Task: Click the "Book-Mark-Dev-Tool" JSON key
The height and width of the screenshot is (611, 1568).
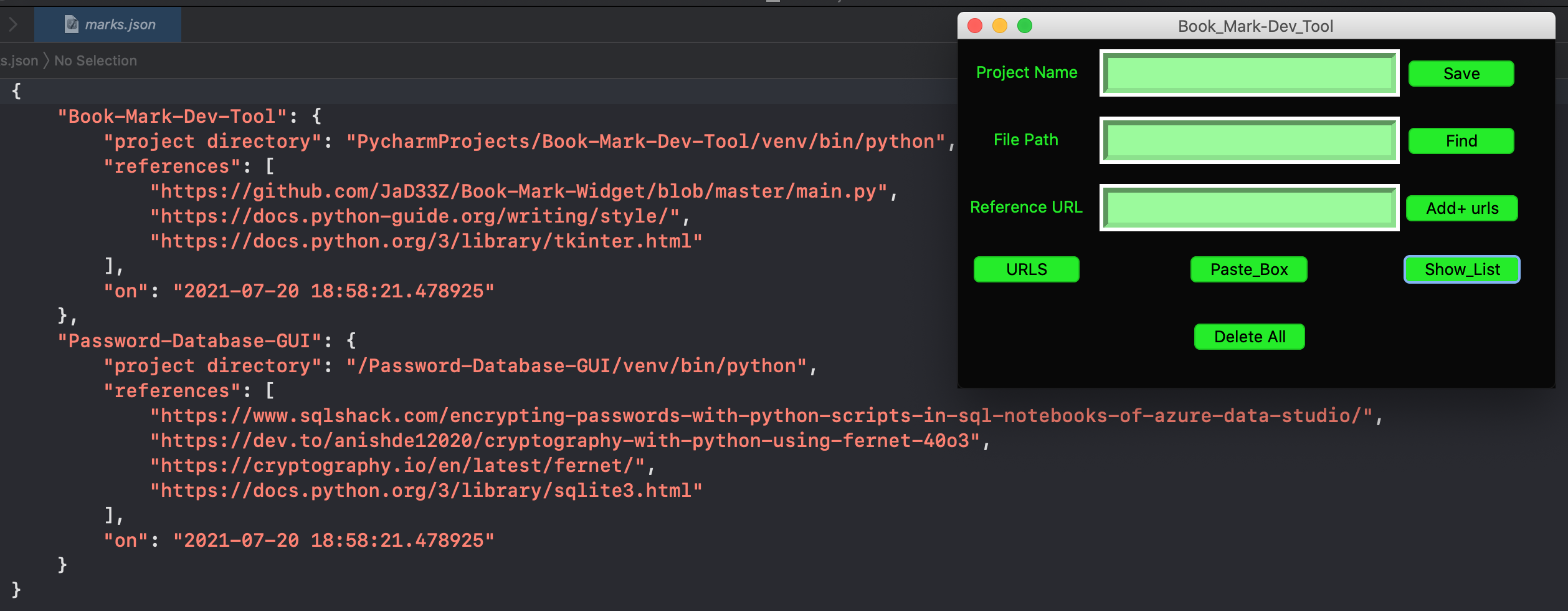Action: 173,117
